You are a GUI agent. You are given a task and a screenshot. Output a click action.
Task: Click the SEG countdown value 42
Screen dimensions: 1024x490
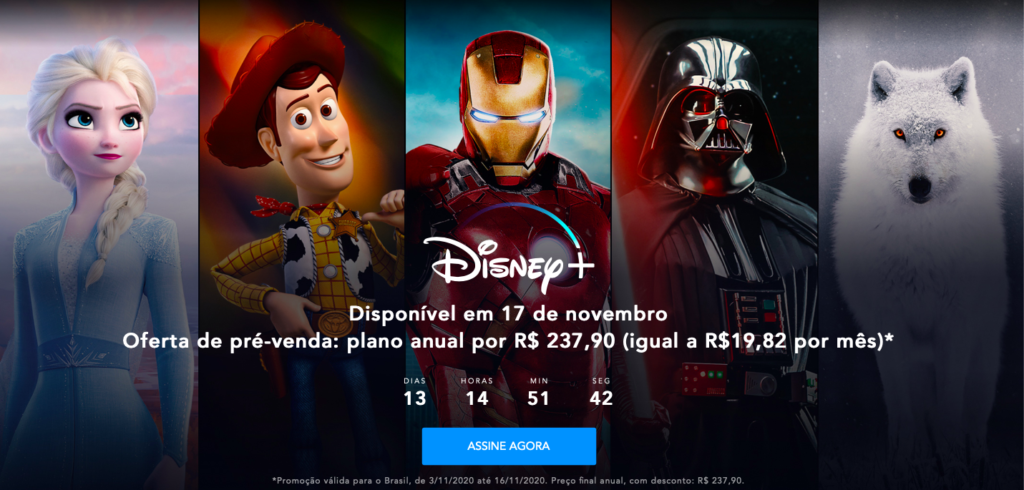tap(601, 398)
